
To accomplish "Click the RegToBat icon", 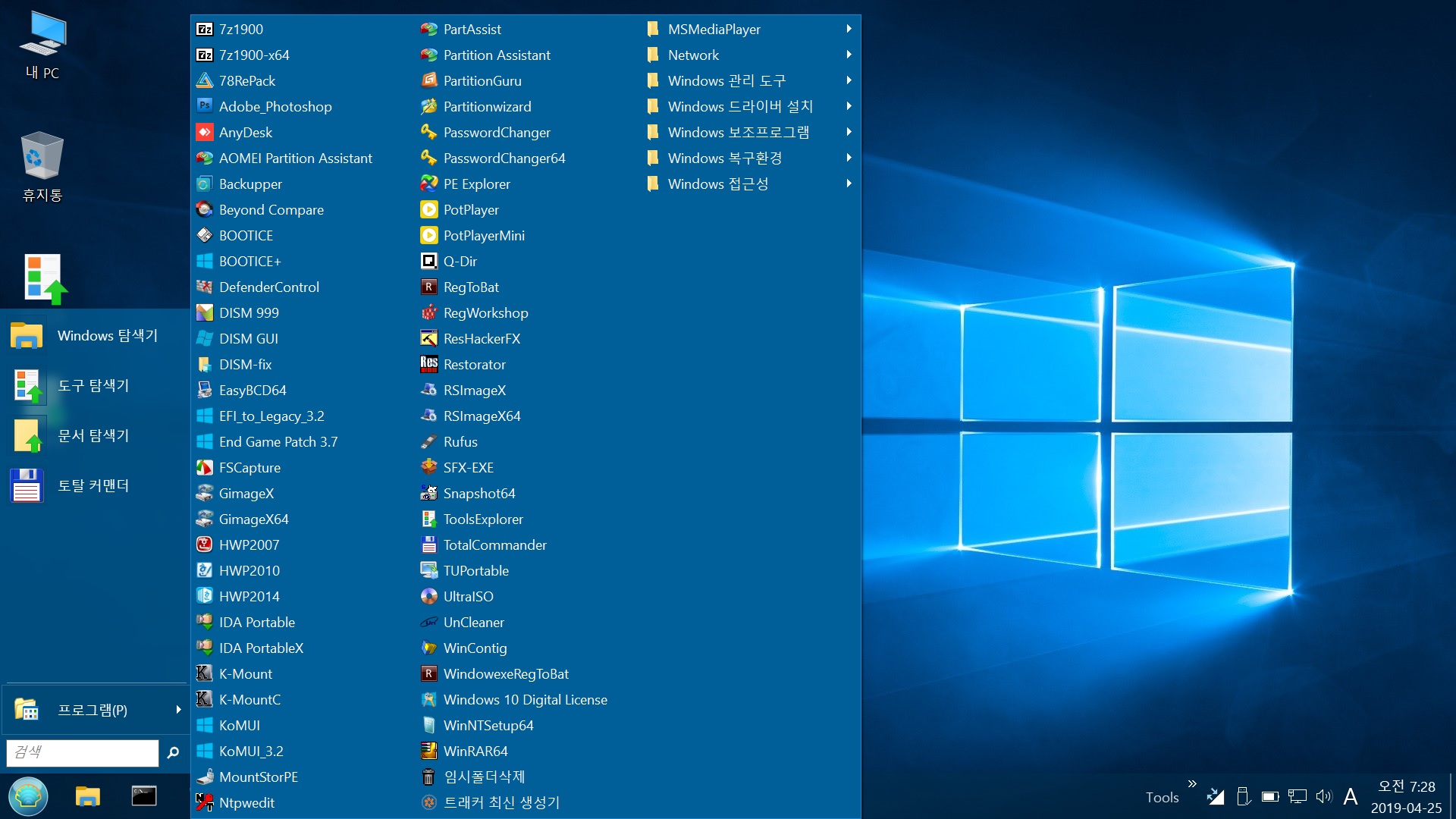I will [x=428, y=287].
